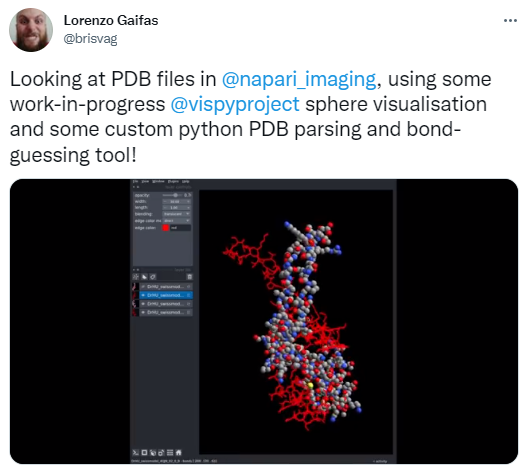Add a new points layer
Image resolution: width=528 pixels, height=473 pixels.
click(136, 277)
